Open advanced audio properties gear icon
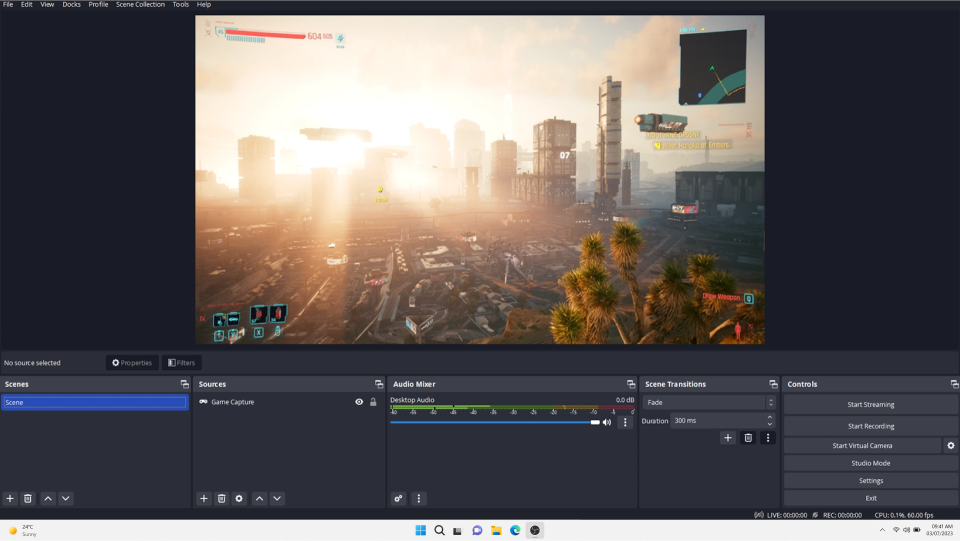Image resolution: width=960 pixels, height=541 pixels. (x=398, y=498)
